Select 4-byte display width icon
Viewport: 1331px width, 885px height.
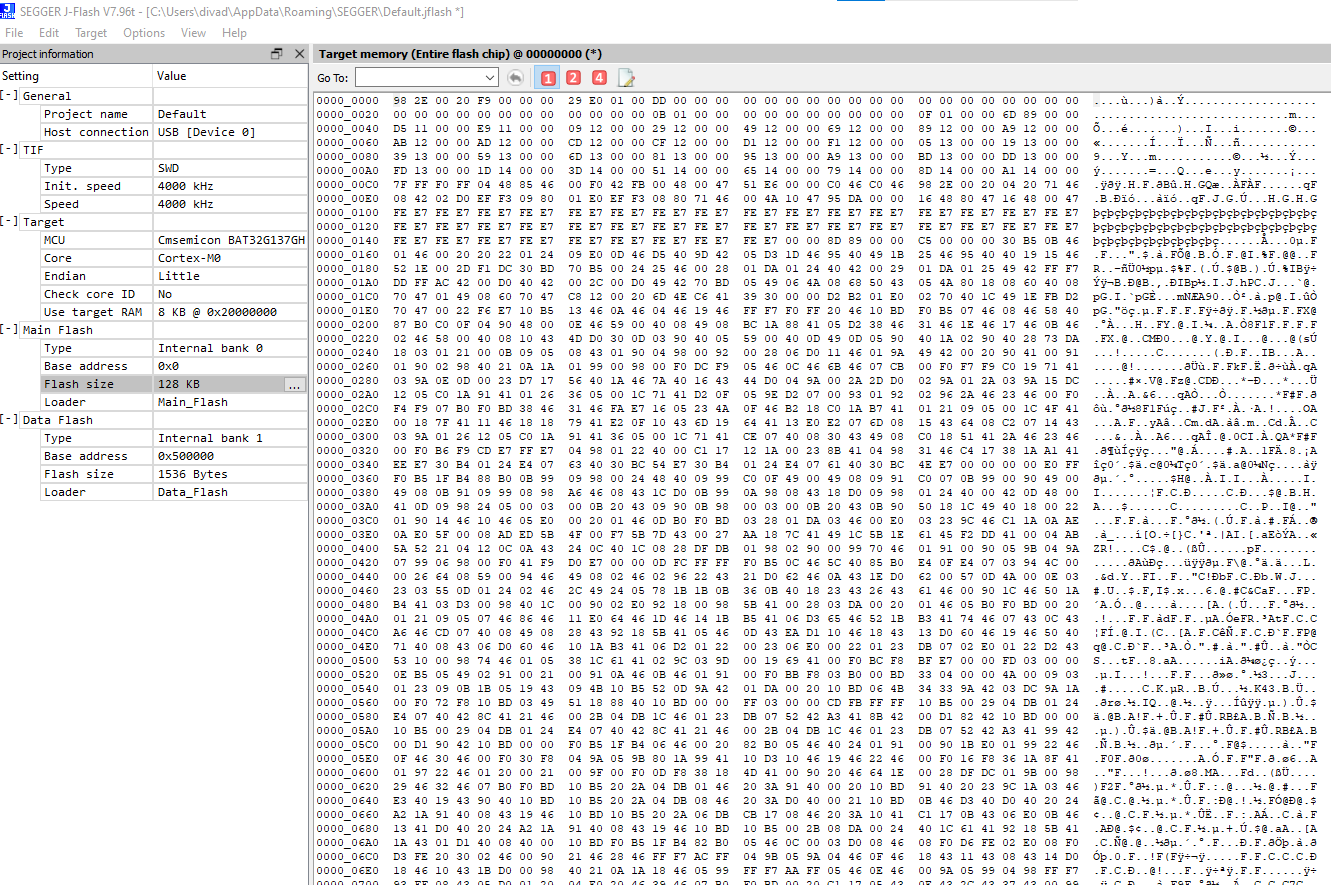click(599, 77)
